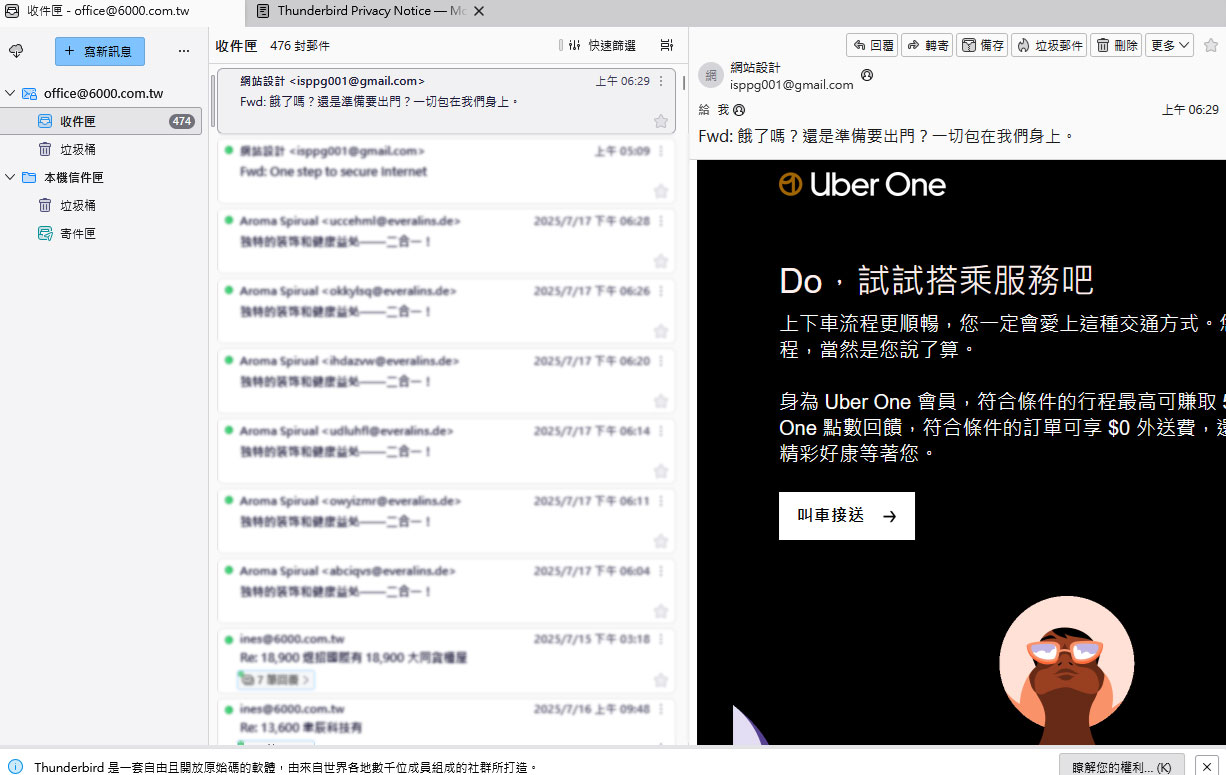The width and height of the screenshot is (1226, 775).
Task: Expand the 7 筆回覆 thread replies
Action: [x=277, y=680]
